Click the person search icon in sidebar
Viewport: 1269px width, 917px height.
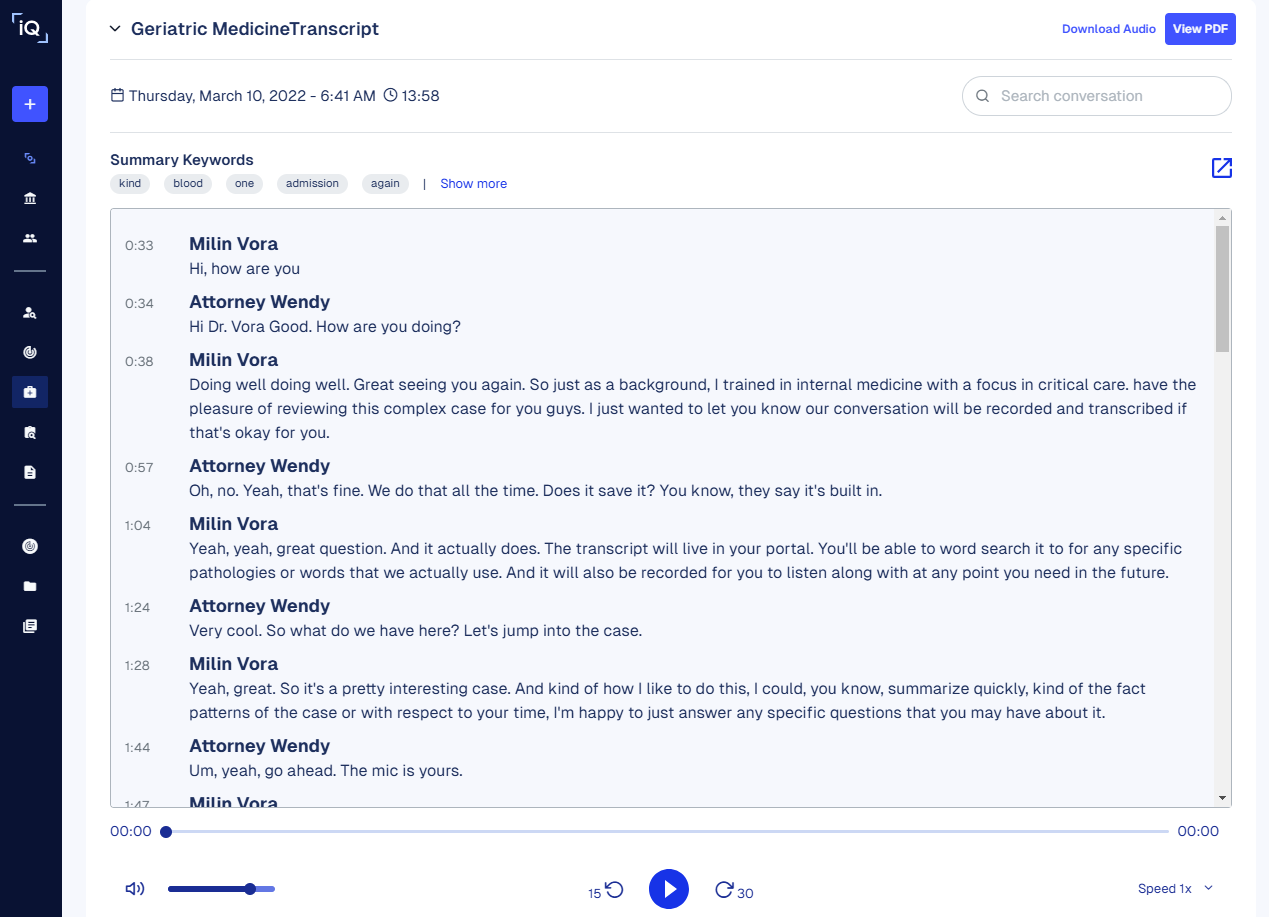point(30,313)
